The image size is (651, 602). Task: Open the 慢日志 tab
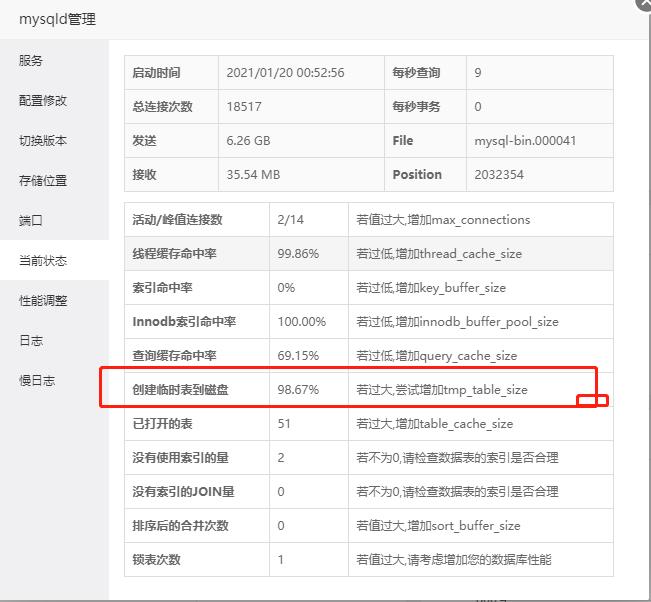pos(37,381)
